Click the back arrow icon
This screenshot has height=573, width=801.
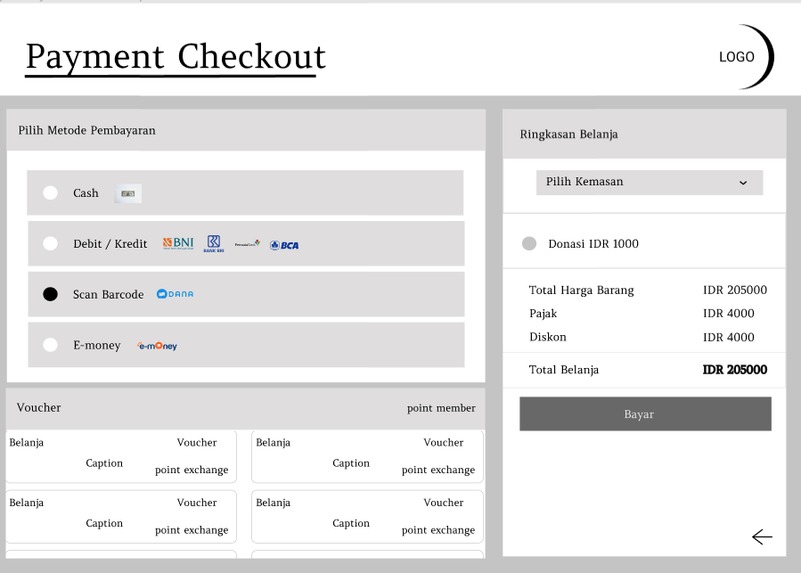(762, 537)
